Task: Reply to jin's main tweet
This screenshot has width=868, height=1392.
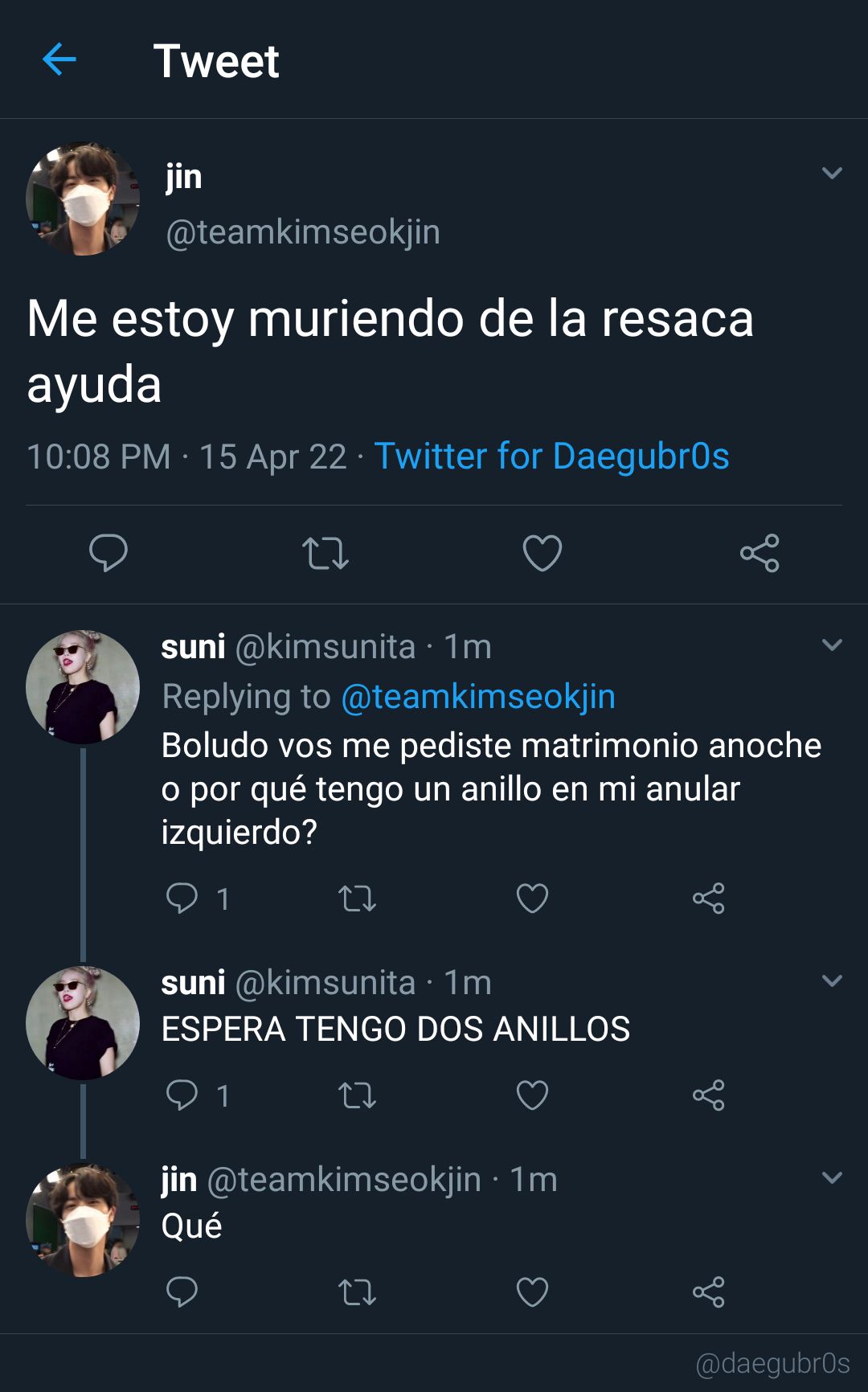Action: [108, 553]
